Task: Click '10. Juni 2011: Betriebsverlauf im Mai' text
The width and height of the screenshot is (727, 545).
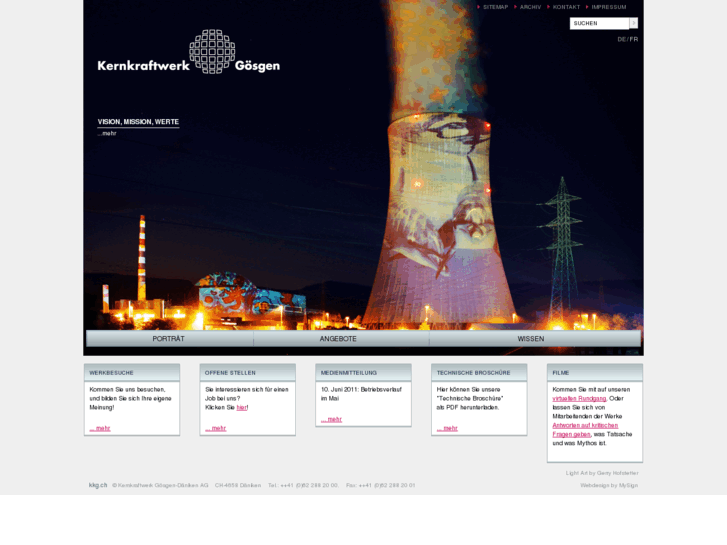Action: point(361,394)
